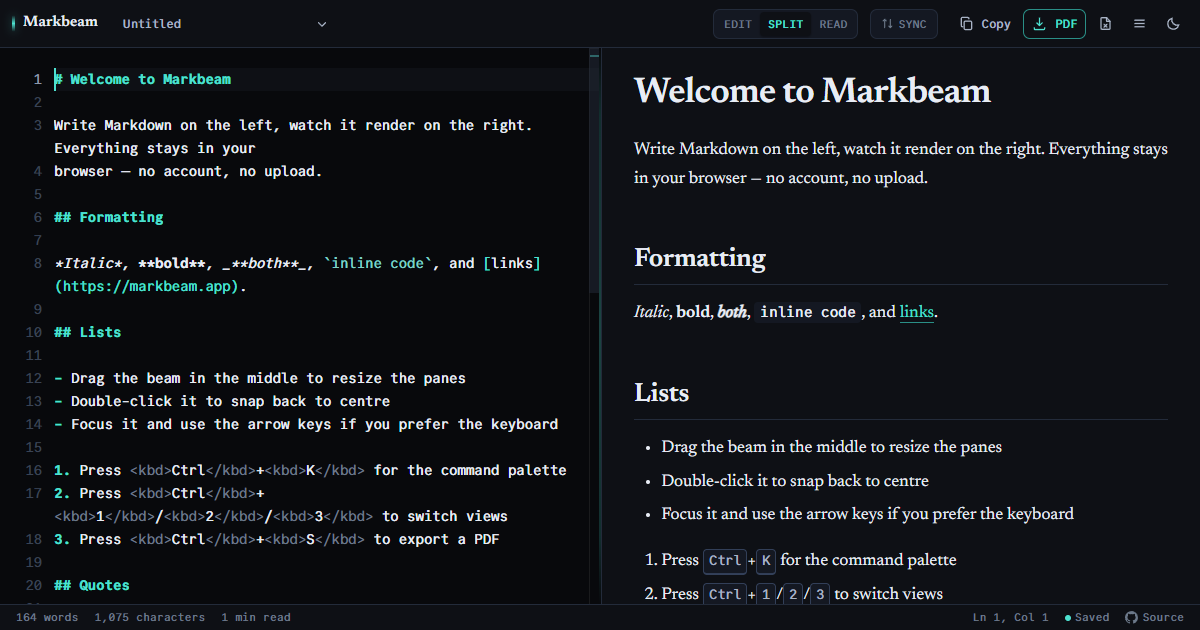Click the 164 words counter
Screen dimensions: 1200x630
pyautogui.click(x=47, y=618)
